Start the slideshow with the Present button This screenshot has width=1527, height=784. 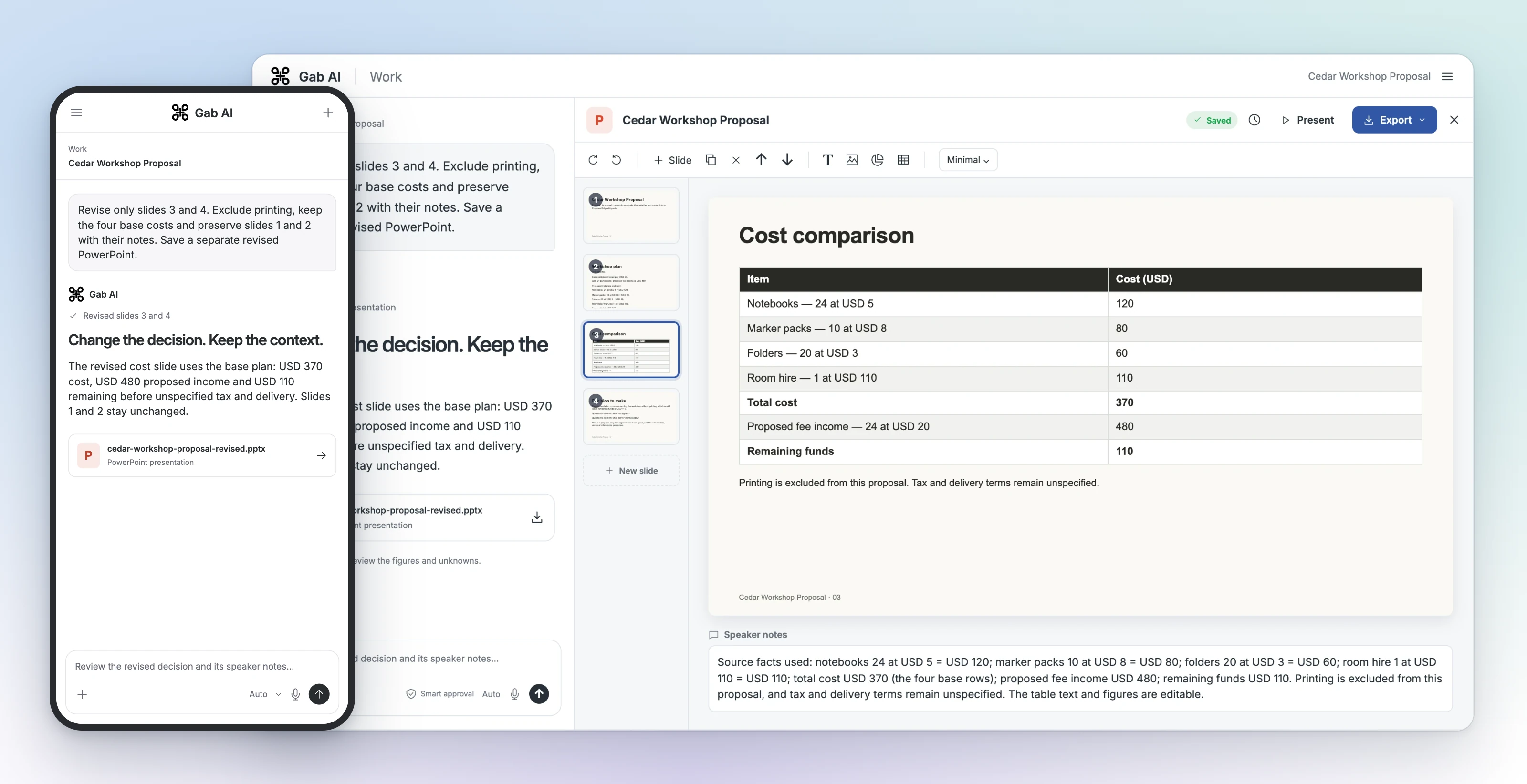[x=1307, y=120]
